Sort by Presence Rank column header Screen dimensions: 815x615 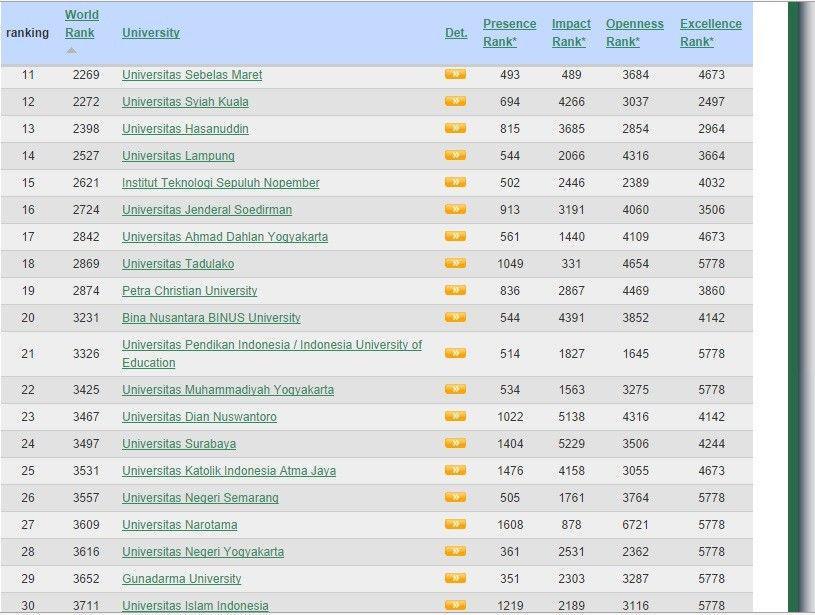(x=509, y=33)
